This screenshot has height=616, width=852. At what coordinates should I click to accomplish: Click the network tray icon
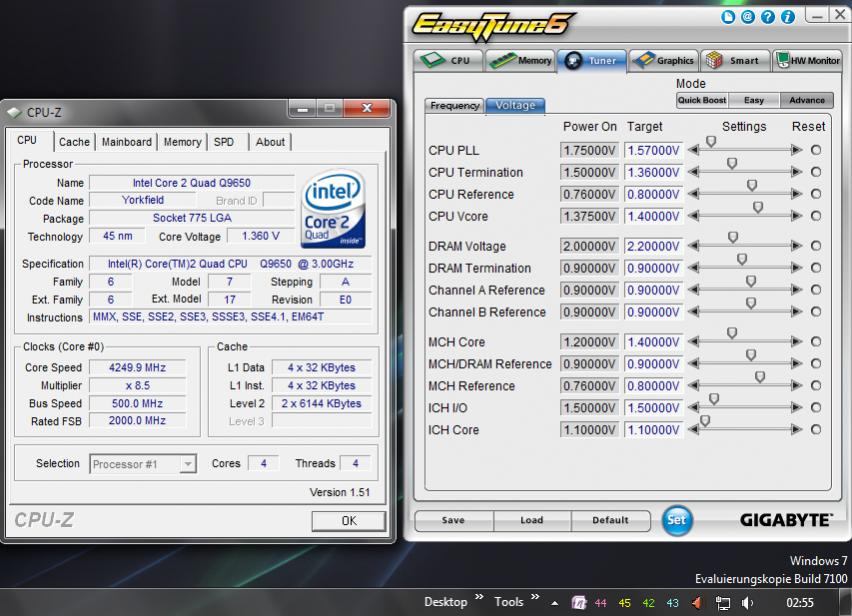coord(723,602)
